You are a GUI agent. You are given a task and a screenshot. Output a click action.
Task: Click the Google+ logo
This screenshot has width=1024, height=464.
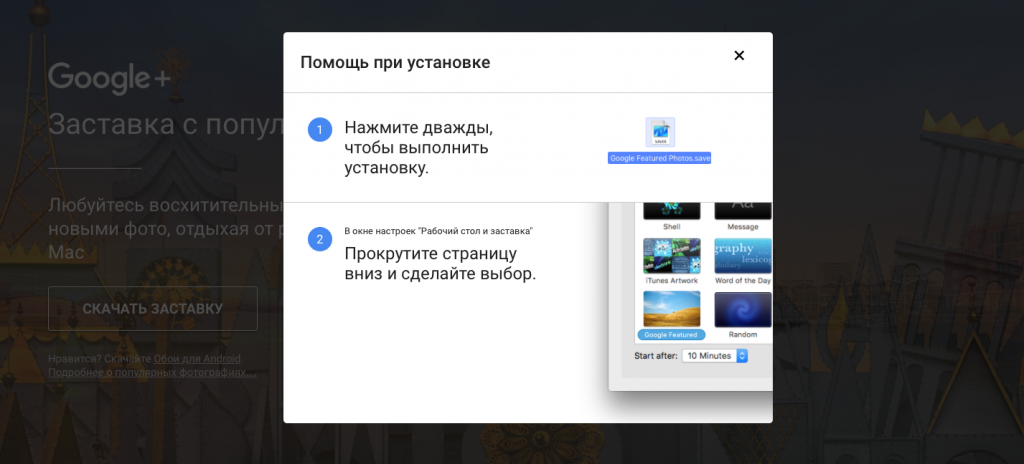109,78
